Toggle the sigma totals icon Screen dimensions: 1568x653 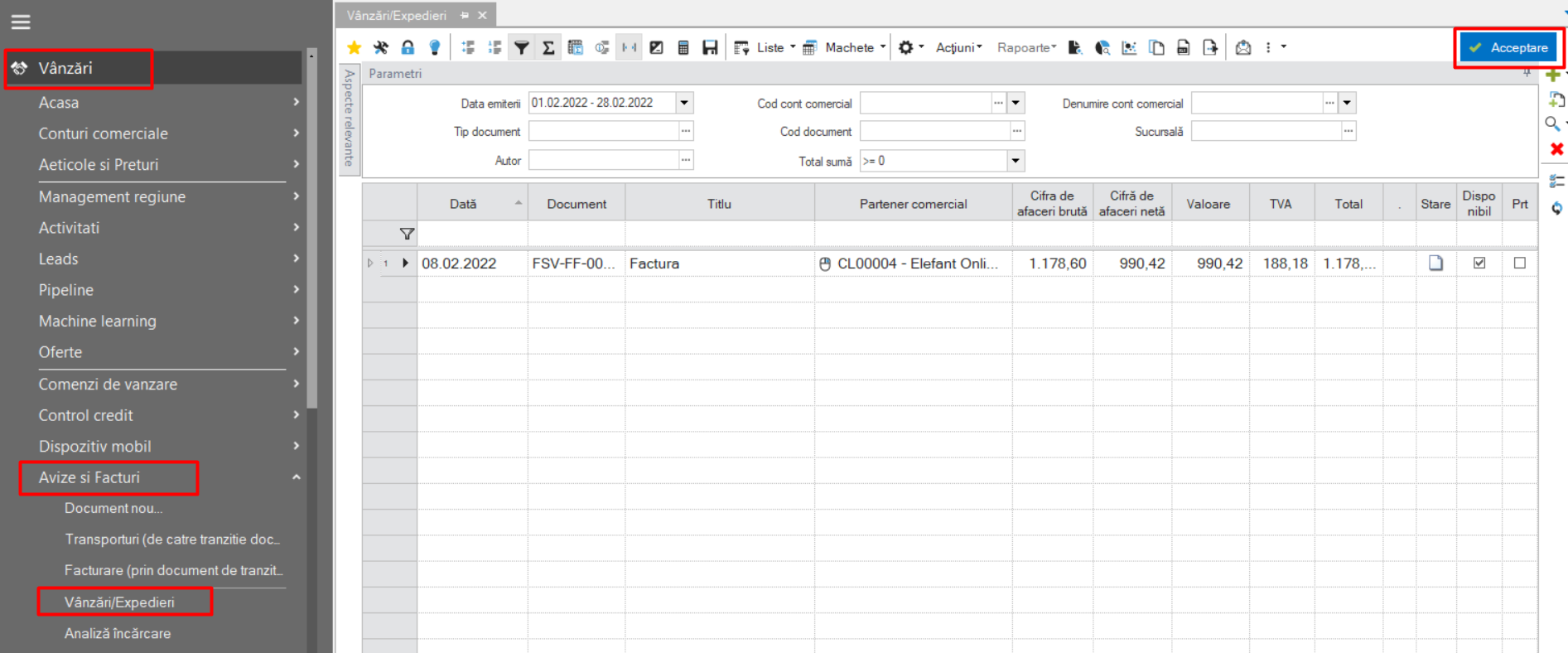click(x=548, y=48)
